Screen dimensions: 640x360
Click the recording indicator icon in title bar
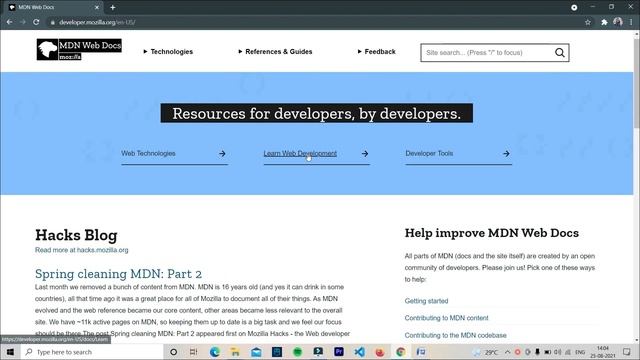[574, 7]
